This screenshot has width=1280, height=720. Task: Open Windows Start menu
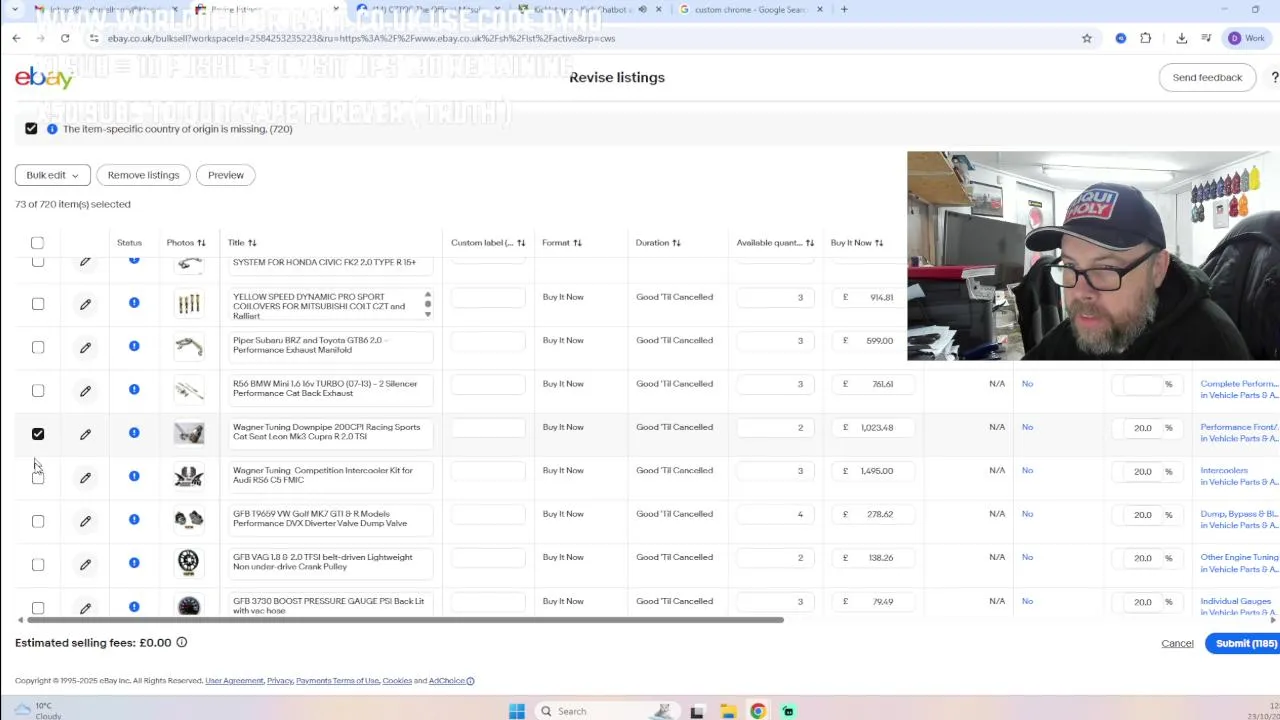[517, 711]
